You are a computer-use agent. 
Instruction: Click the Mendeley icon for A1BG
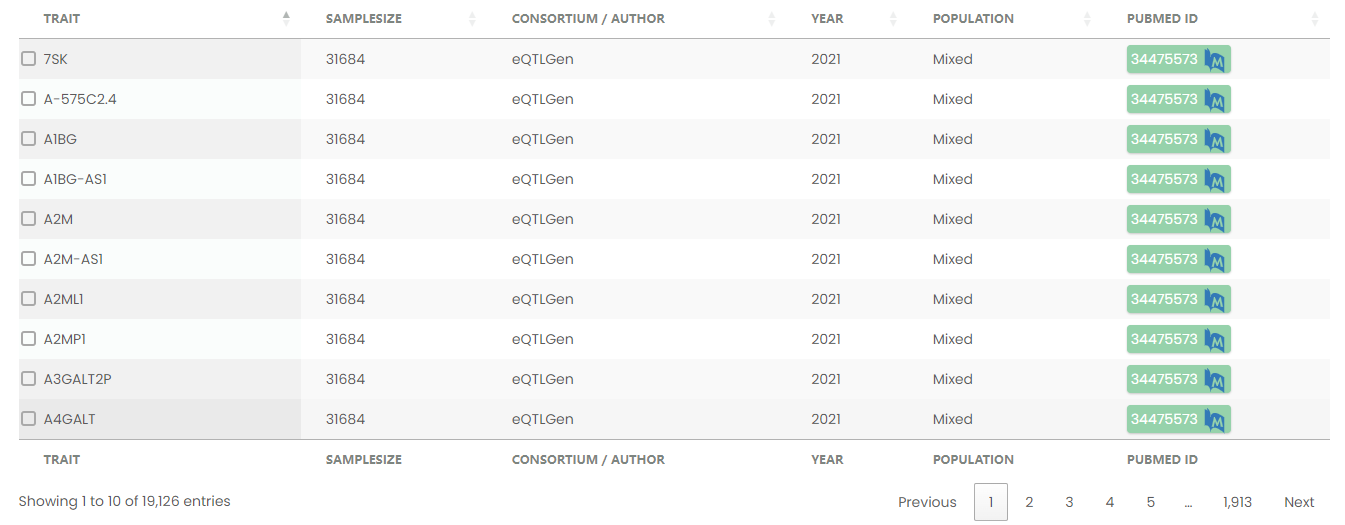(1215, 140)
